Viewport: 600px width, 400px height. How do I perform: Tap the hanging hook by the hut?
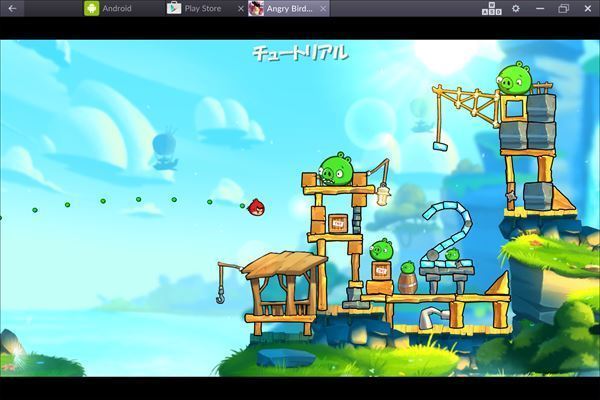pos(221,297)
